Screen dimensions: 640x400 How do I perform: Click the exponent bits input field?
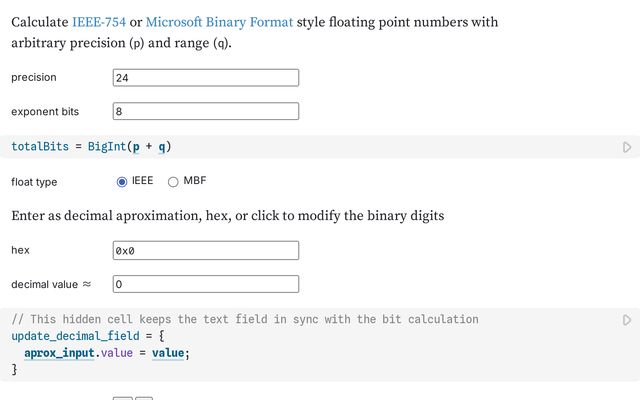click(x=206, y=112)
